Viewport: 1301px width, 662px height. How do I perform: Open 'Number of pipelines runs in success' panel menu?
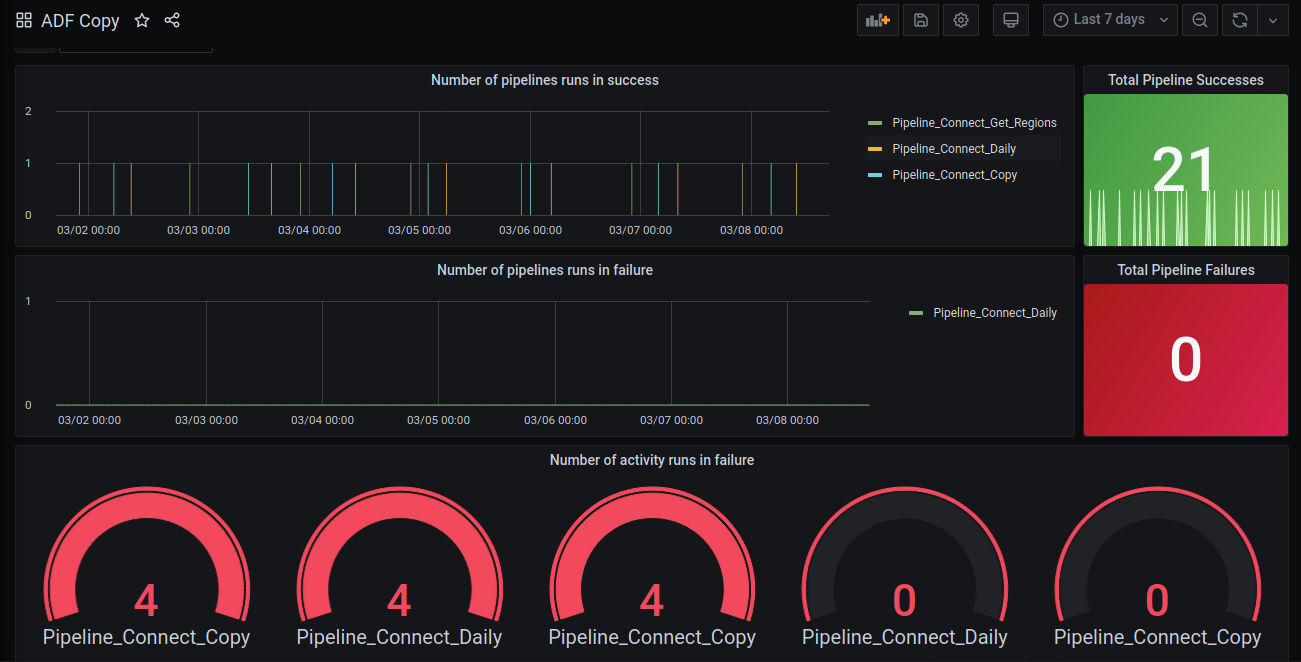545,80
